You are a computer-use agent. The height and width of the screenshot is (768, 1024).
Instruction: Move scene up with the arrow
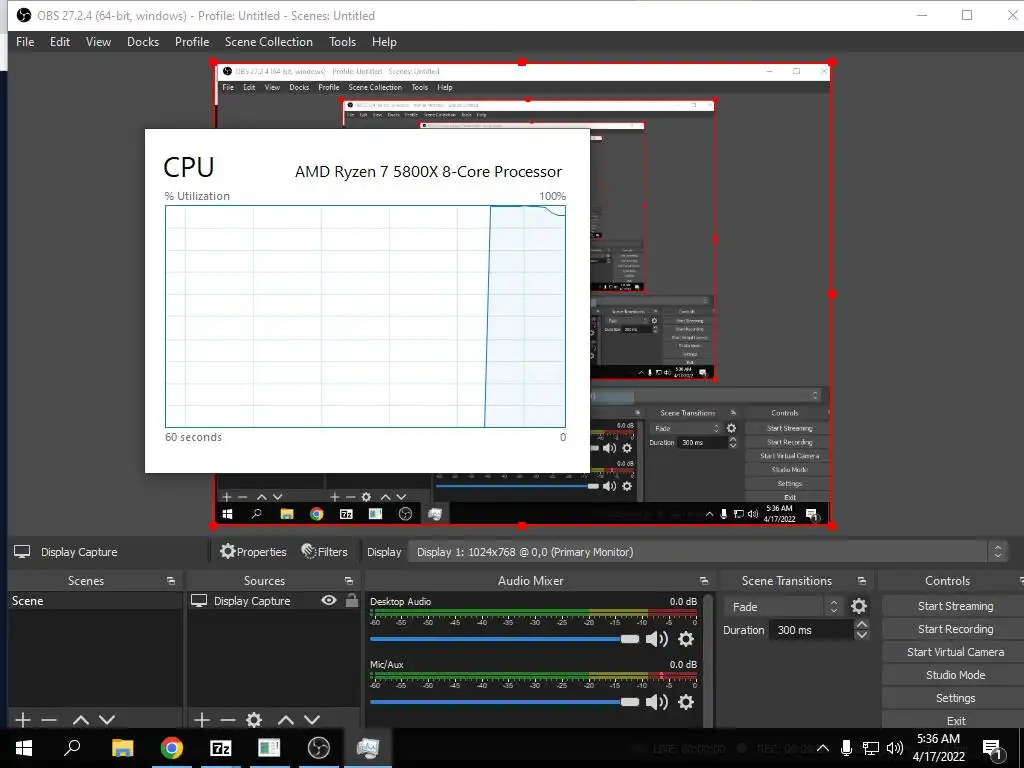pyautogui.click(x=81, y=720)
